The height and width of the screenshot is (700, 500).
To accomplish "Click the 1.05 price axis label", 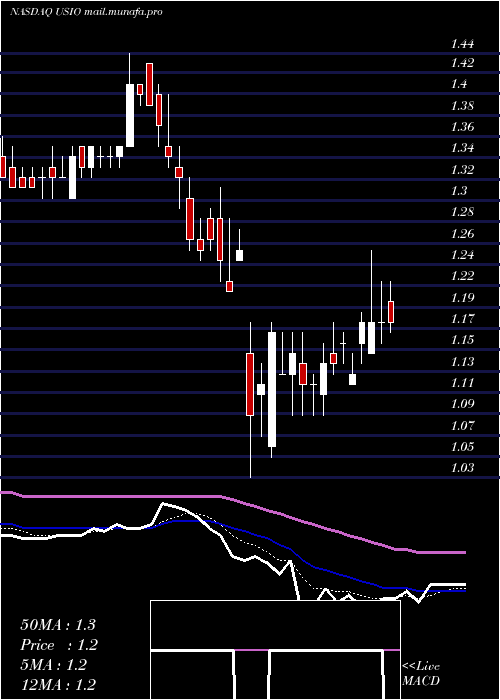I will coord(462,446).
